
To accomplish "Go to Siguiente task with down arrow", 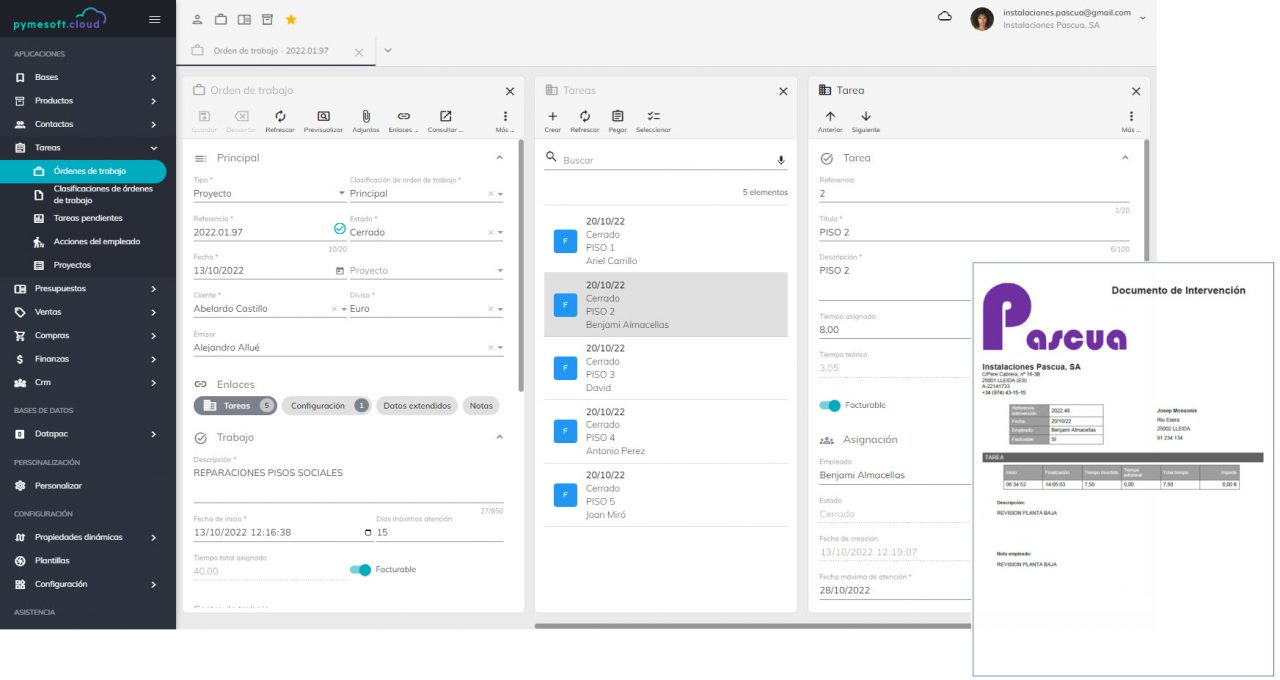I will point(865,117).
